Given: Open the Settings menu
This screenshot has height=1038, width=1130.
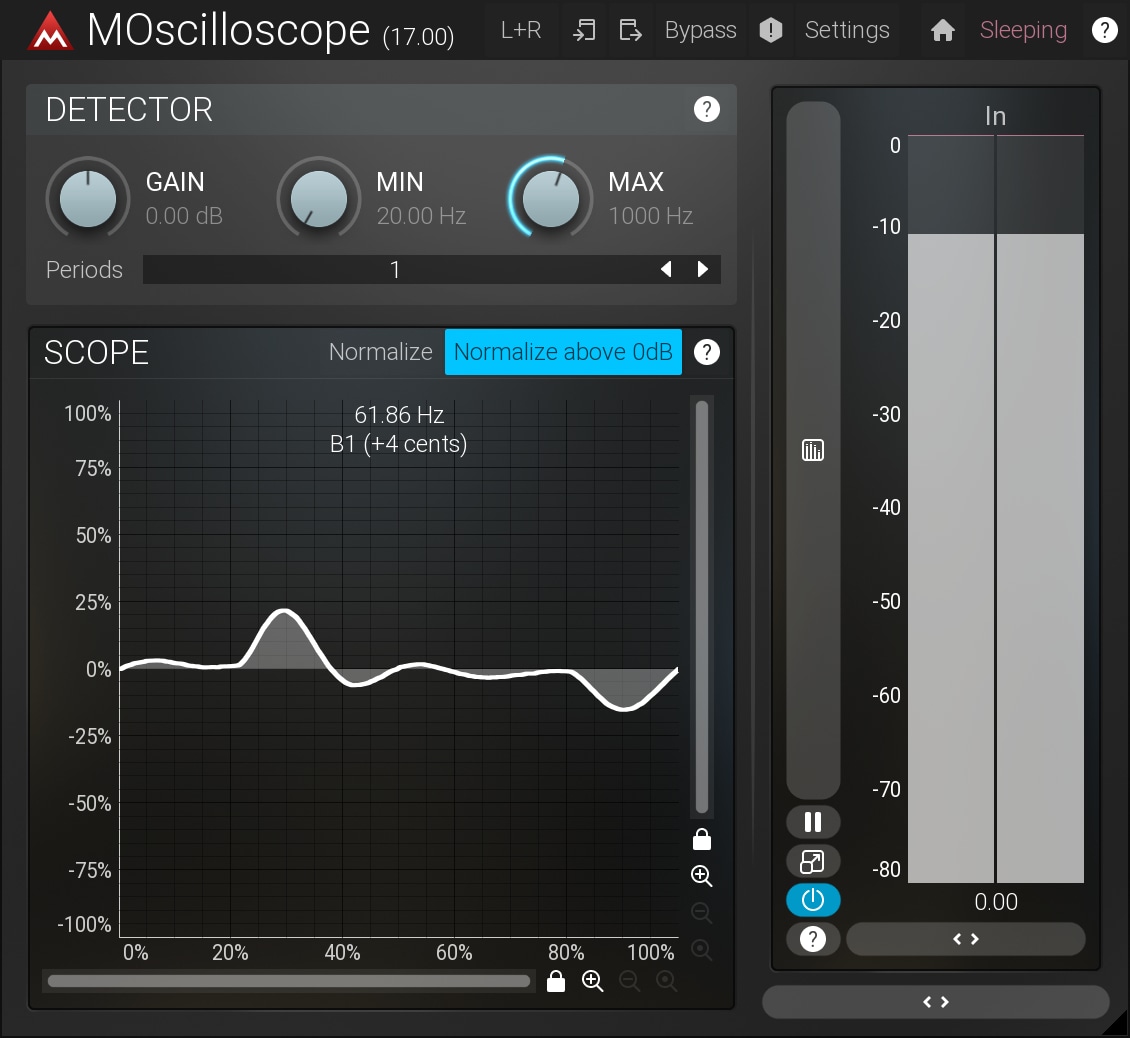Looking at the screenshot, I should click(x=847, y=31).
